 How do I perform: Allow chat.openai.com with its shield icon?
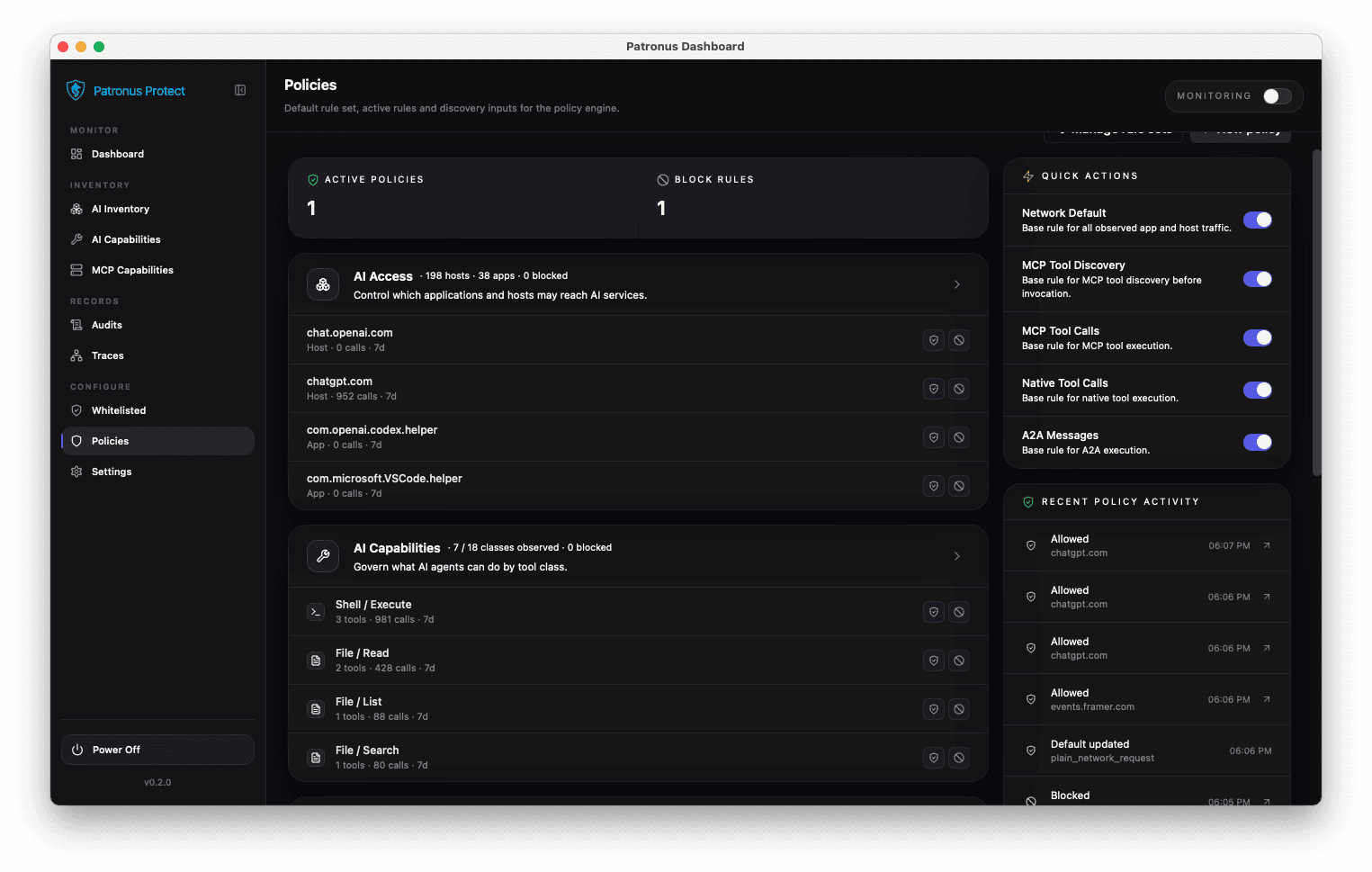click(934, 340)
